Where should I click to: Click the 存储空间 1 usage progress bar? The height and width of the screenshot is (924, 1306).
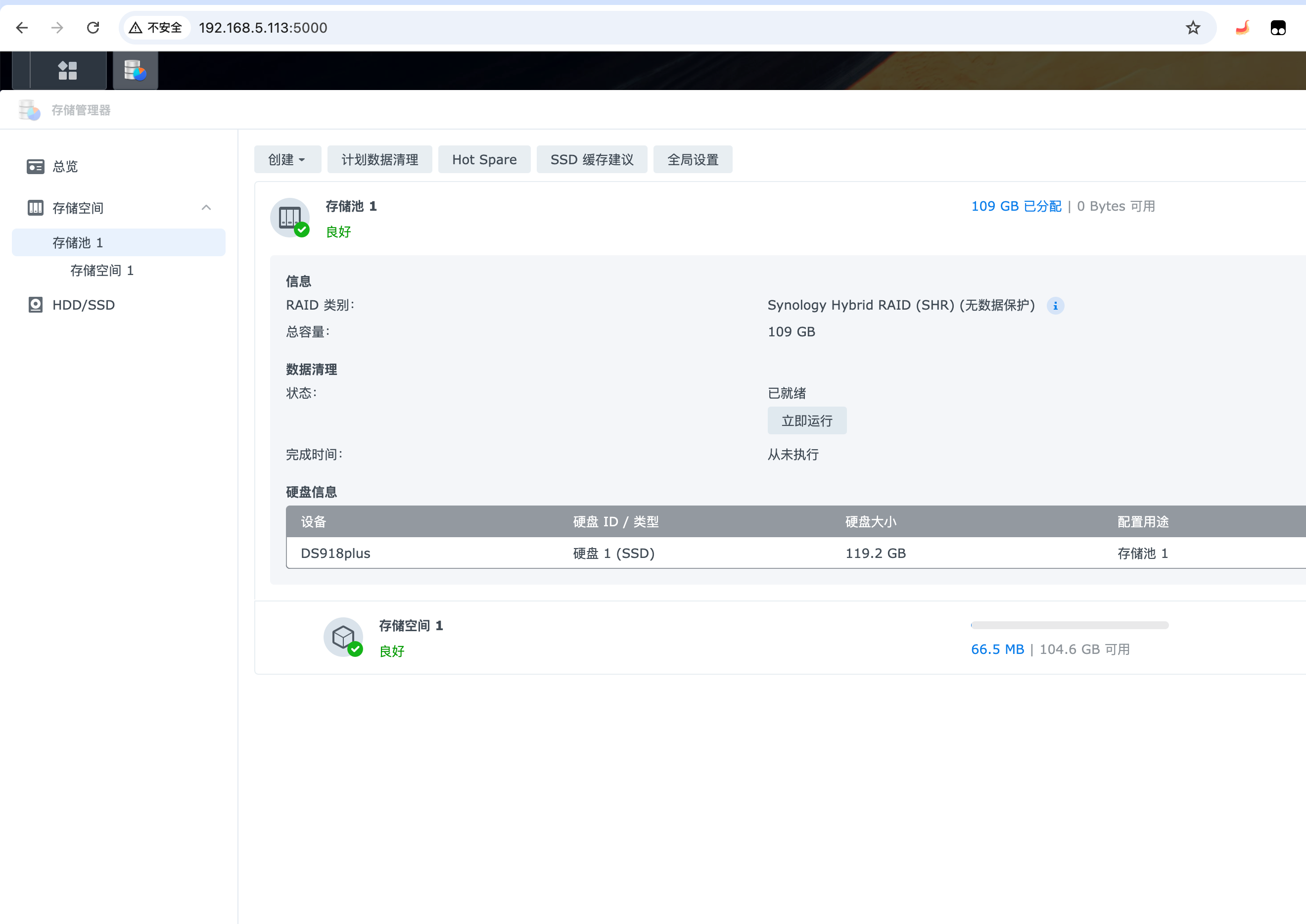[1069, 625]
